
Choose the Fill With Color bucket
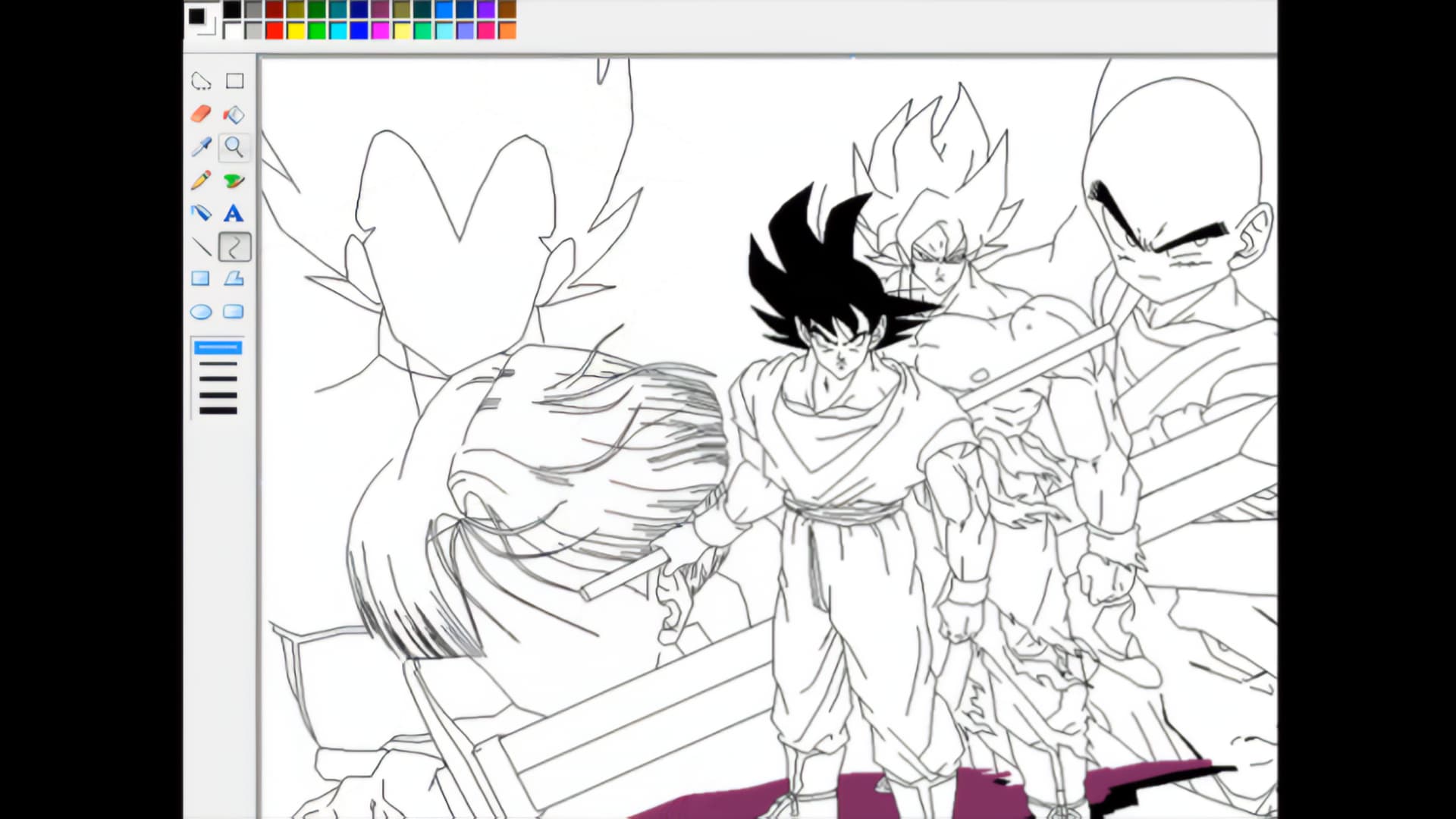pyautogui.click(x=234, y=114)
